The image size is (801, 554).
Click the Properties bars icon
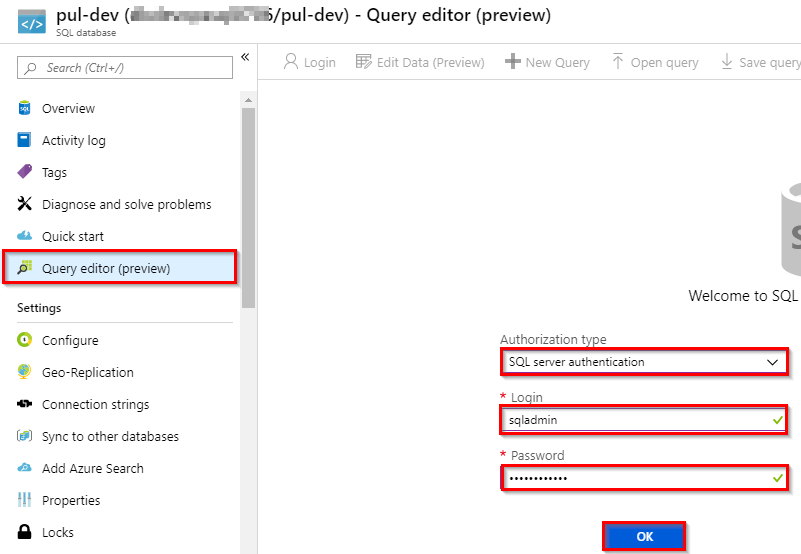(24, 500)
